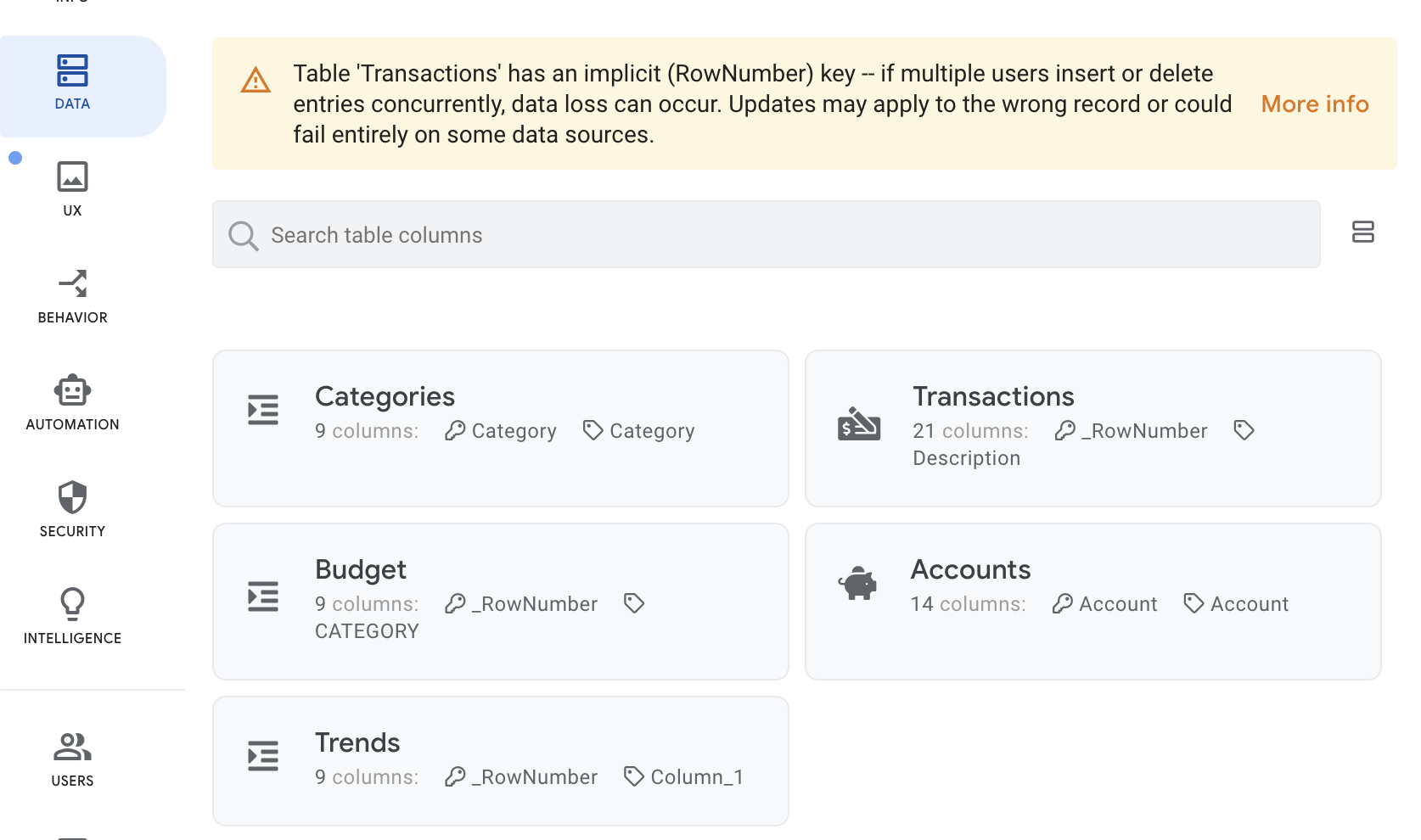Image resolution: width=1421 pixels, height=840 pixels.
Task: Expand the Trends table icon
Action: (263, 755)
